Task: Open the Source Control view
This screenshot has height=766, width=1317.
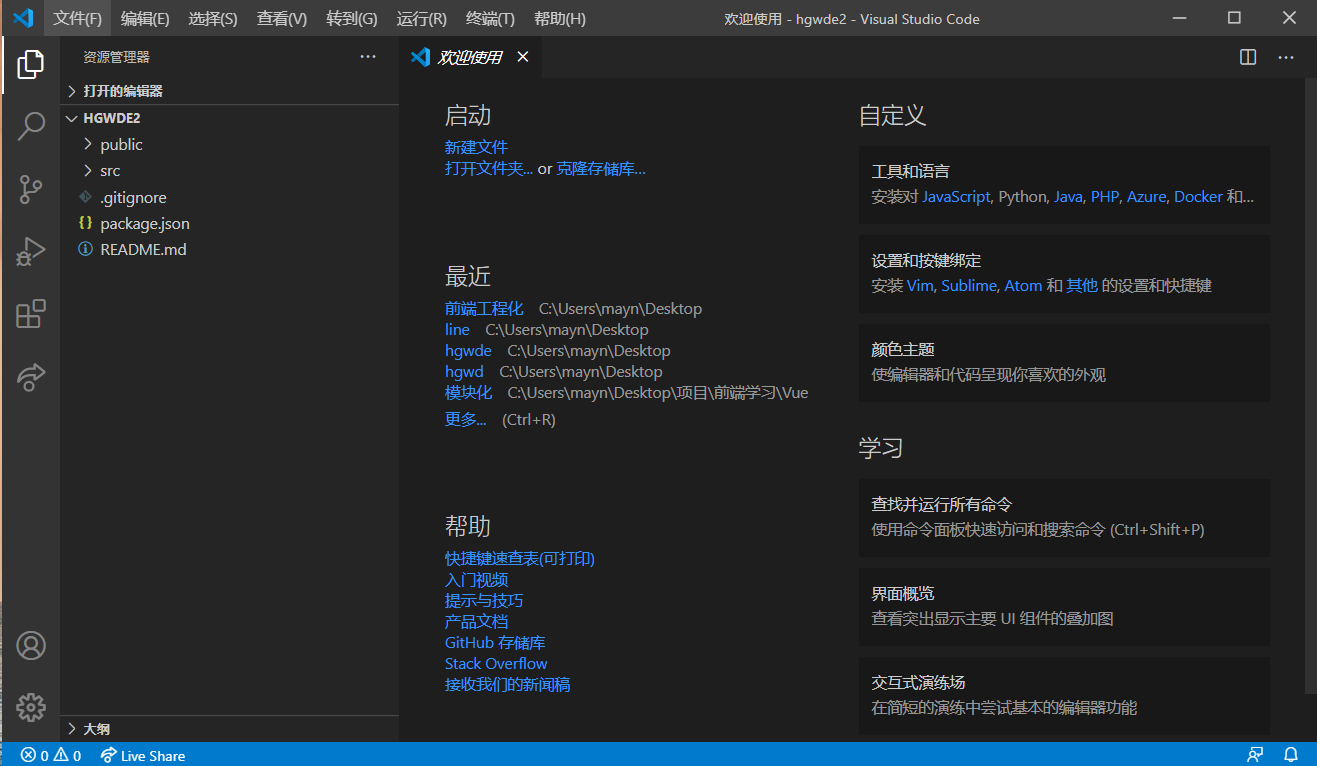Action: point(31,189)
